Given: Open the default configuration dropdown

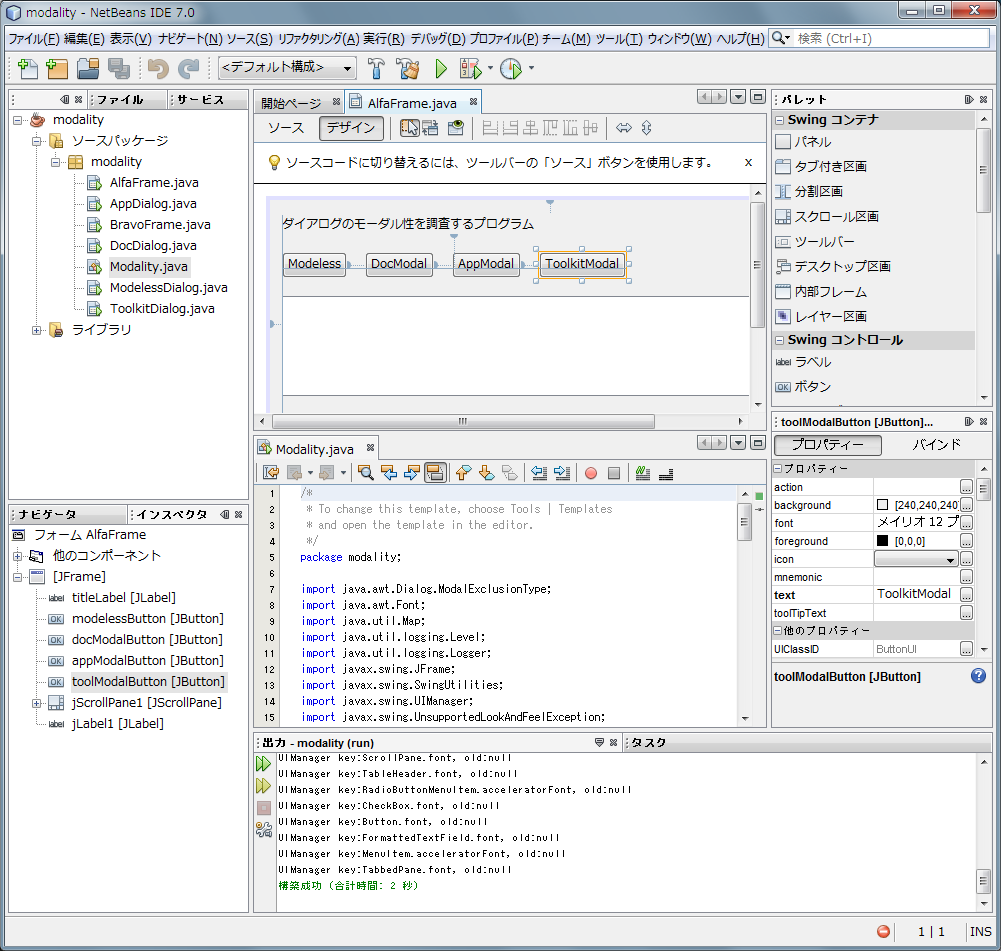Looking at the screenshot, I should coord(287,68).
